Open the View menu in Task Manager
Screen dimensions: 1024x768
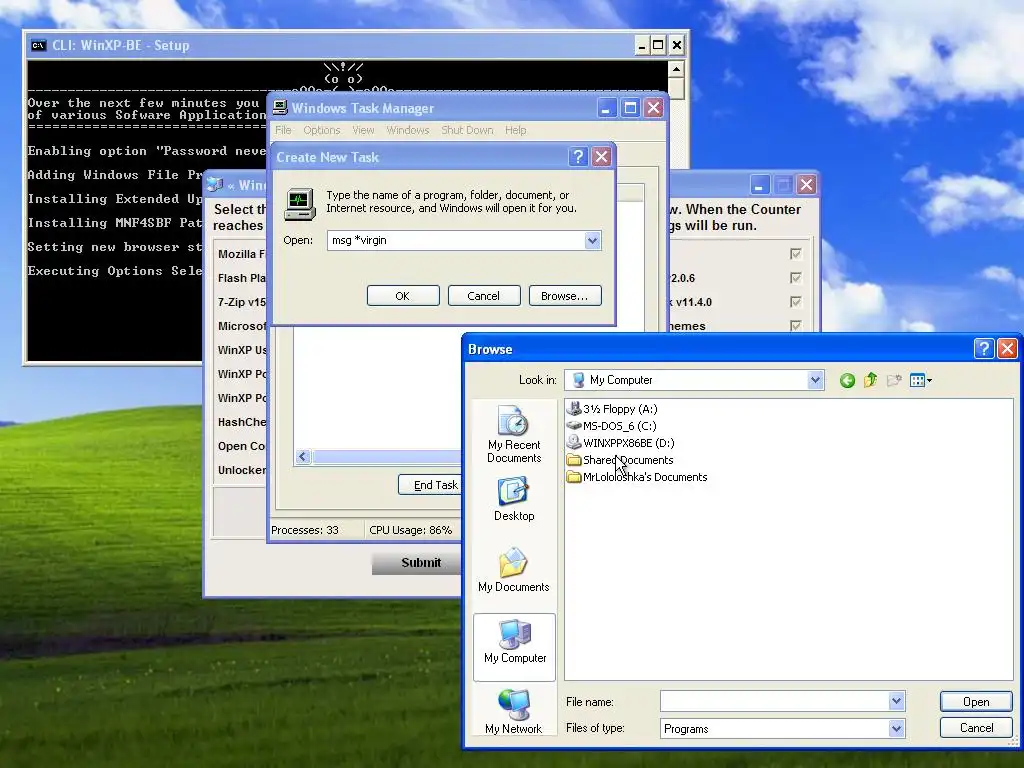363,130
